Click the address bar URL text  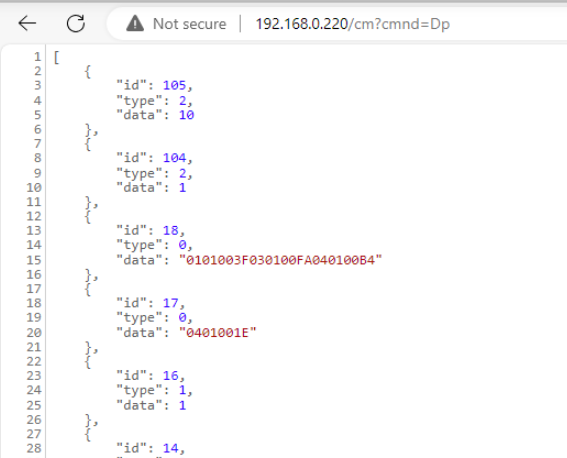coord(353,24)
